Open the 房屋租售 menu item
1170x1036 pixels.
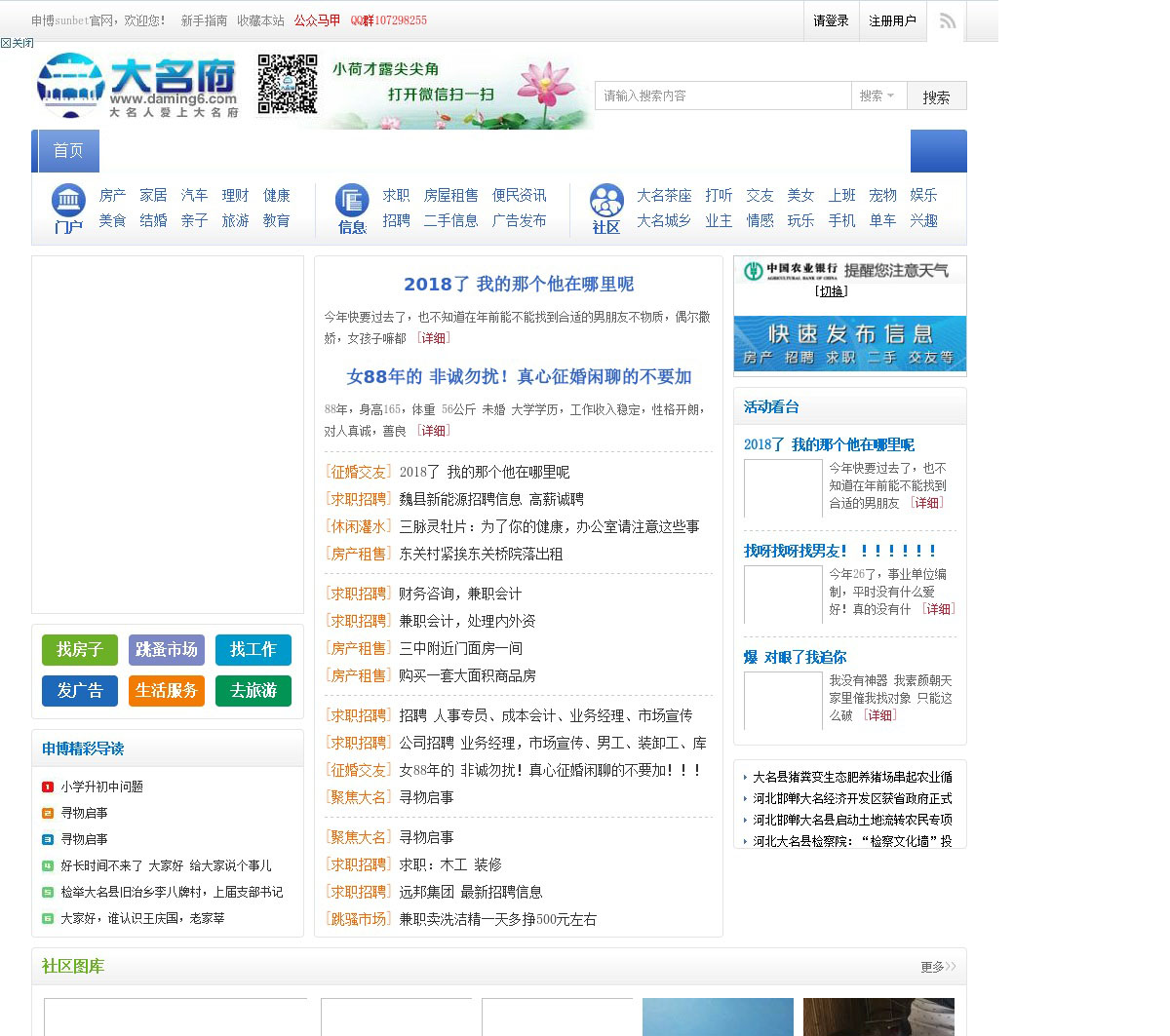click(450, 196)
